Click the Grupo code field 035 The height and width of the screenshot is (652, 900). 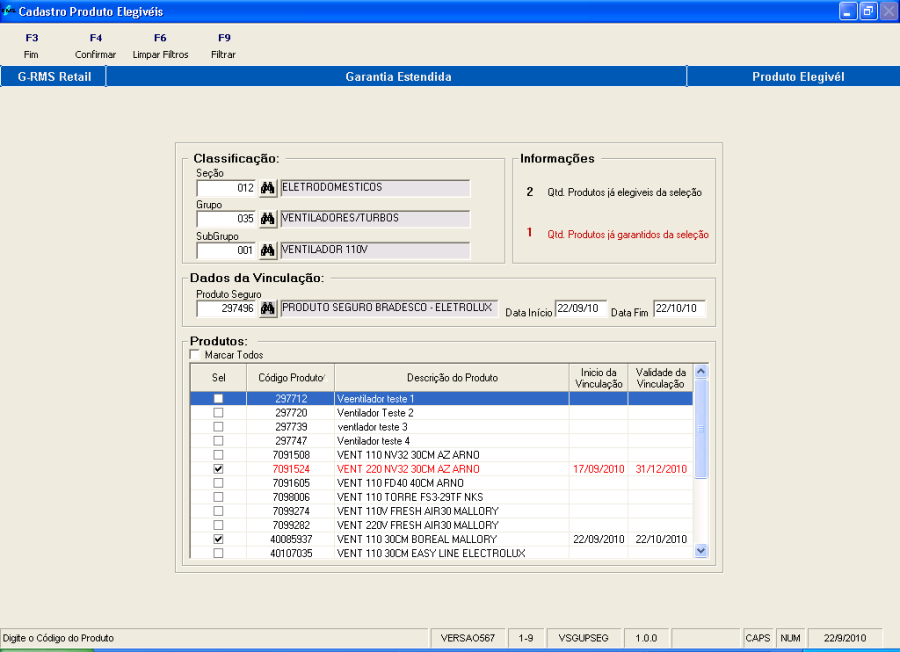226,219
